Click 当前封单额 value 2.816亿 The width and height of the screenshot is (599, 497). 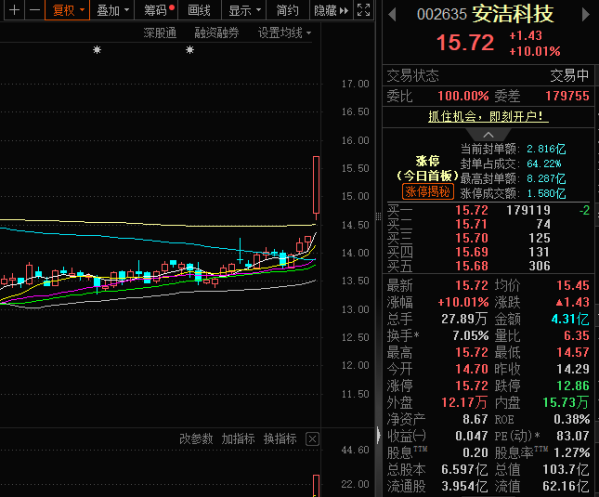click(546, 149)
